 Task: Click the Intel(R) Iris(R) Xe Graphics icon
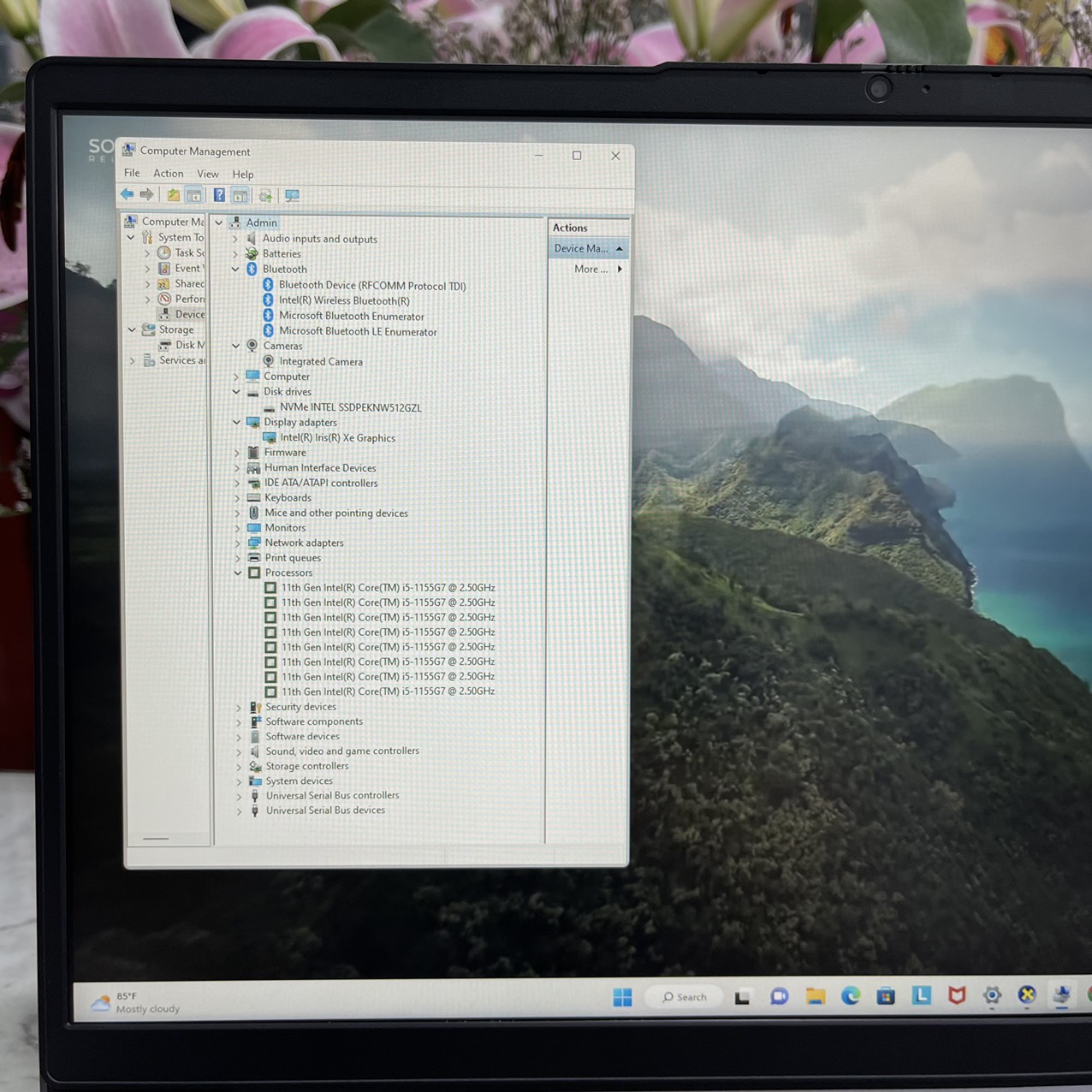pyautogui.click(x=270, y=437)
